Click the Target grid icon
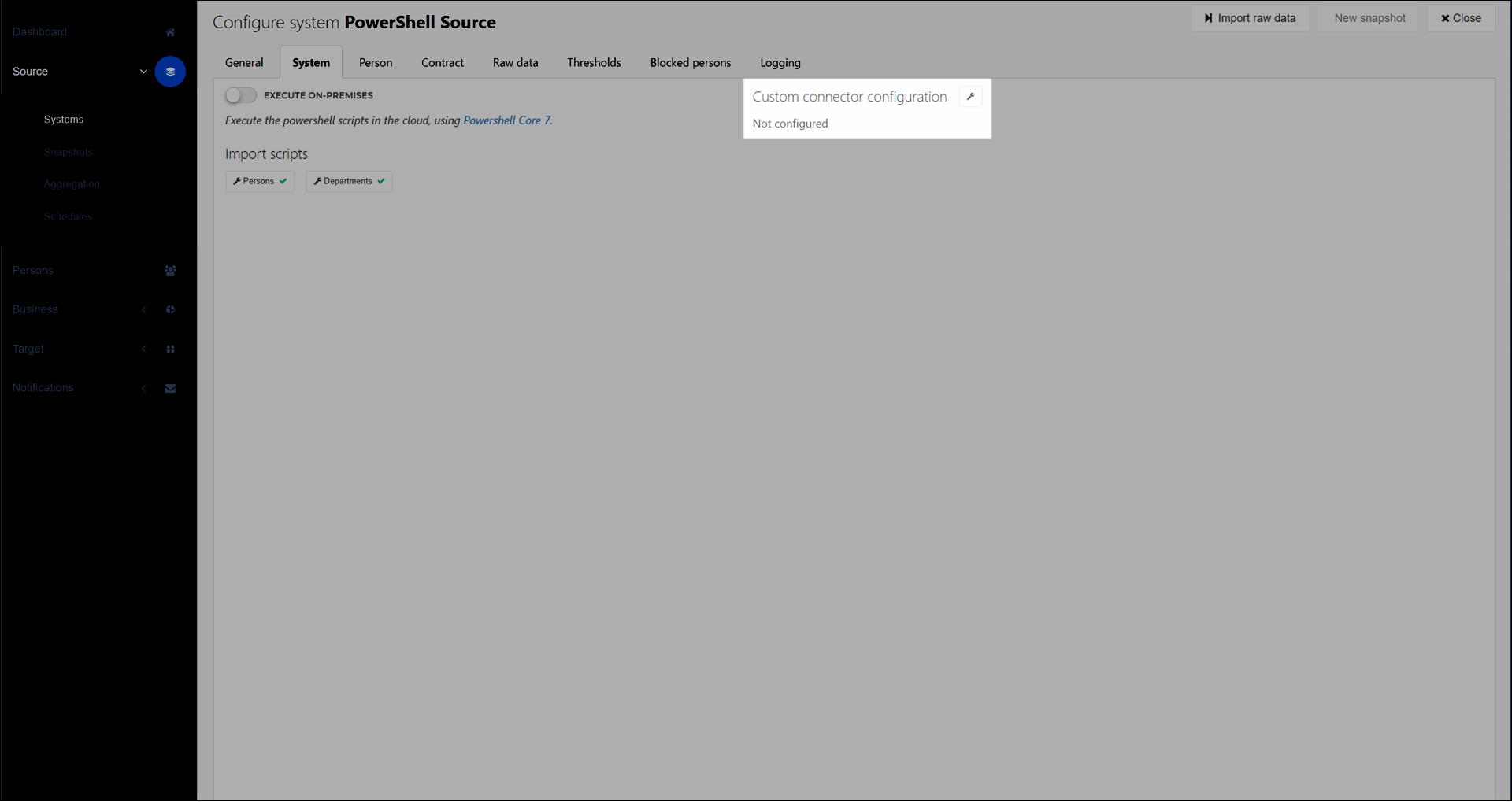Viewport: 1512px width, 802px height. (170, 349)
